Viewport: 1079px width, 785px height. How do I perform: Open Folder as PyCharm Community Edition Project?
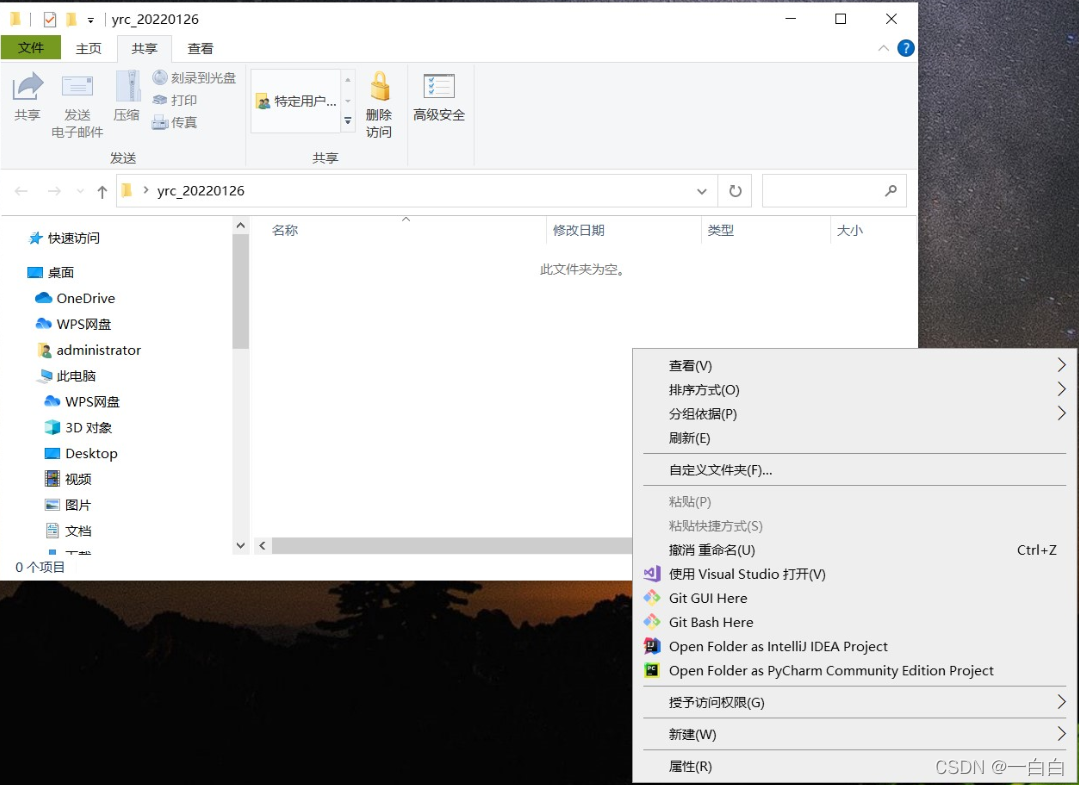830,670
